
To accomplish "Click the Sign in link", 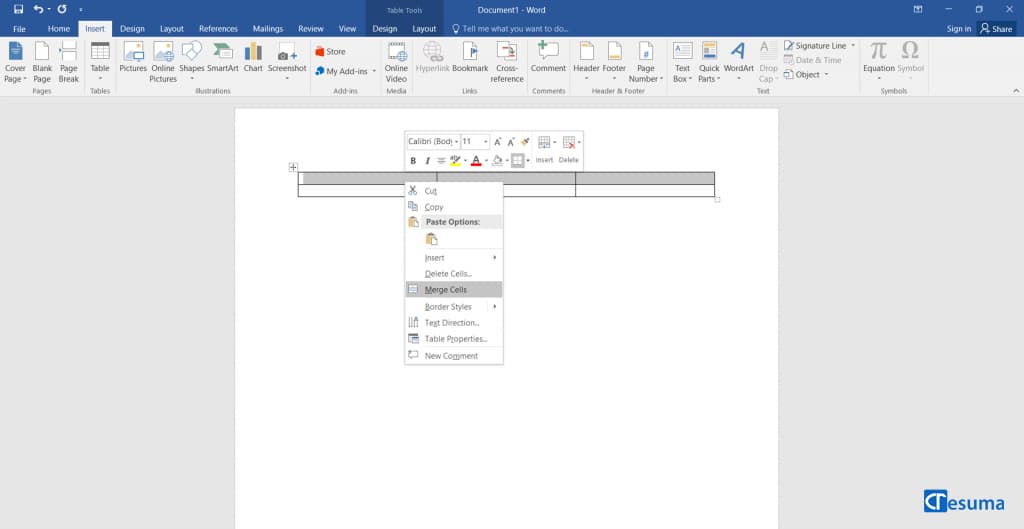I will (x=959, y=29).
